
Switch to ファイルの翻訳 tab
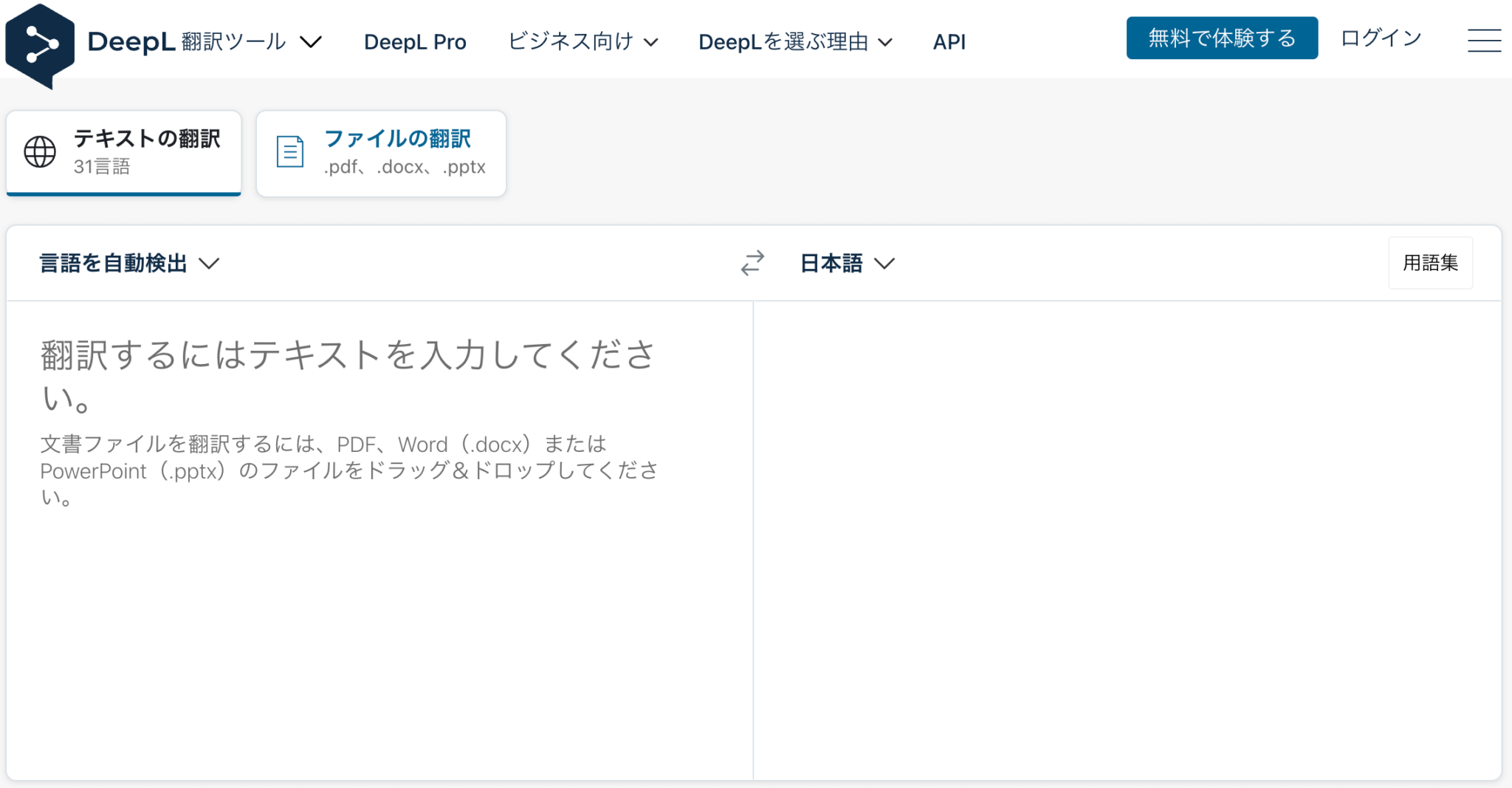tap(381, 151)
